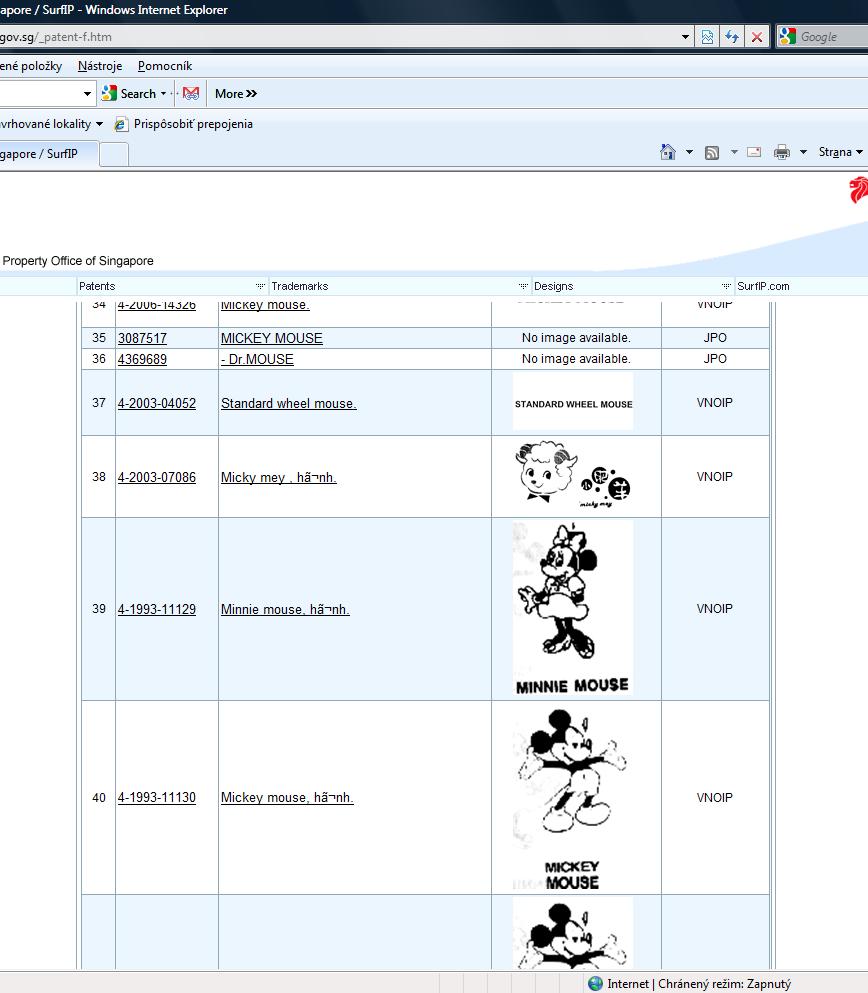Screen dimensions: 868x993
Task: Click into the Google search box
Action: coord(833,37)
